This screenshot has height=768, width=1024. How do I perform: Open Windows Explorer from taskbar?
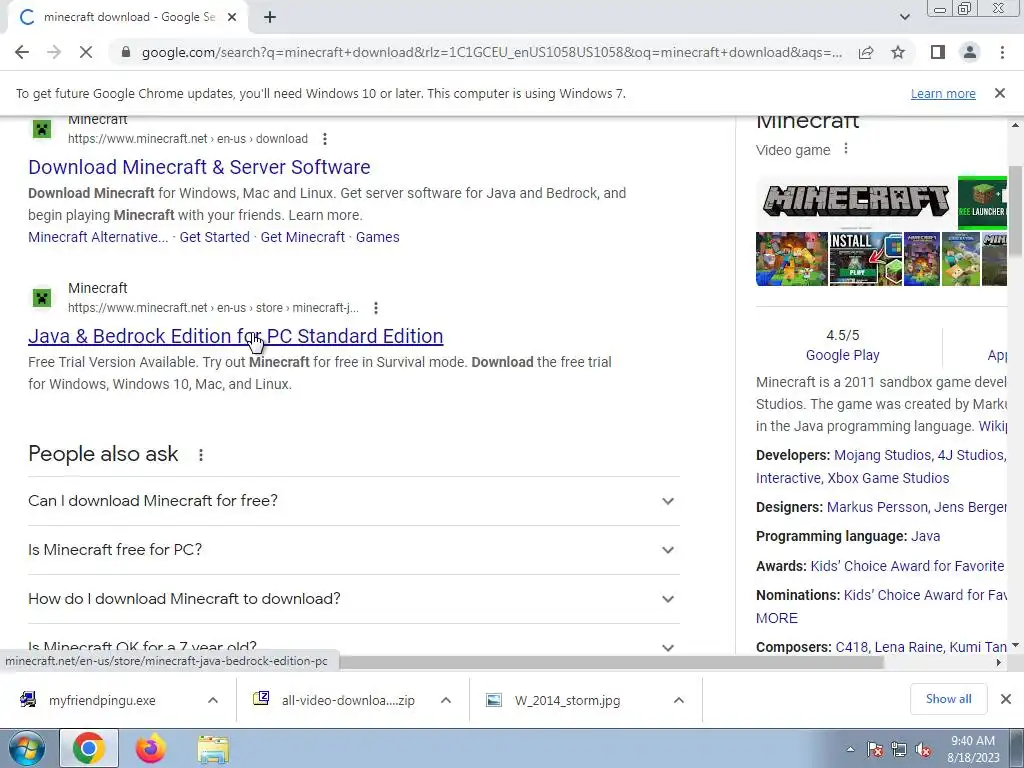[213, 748]
